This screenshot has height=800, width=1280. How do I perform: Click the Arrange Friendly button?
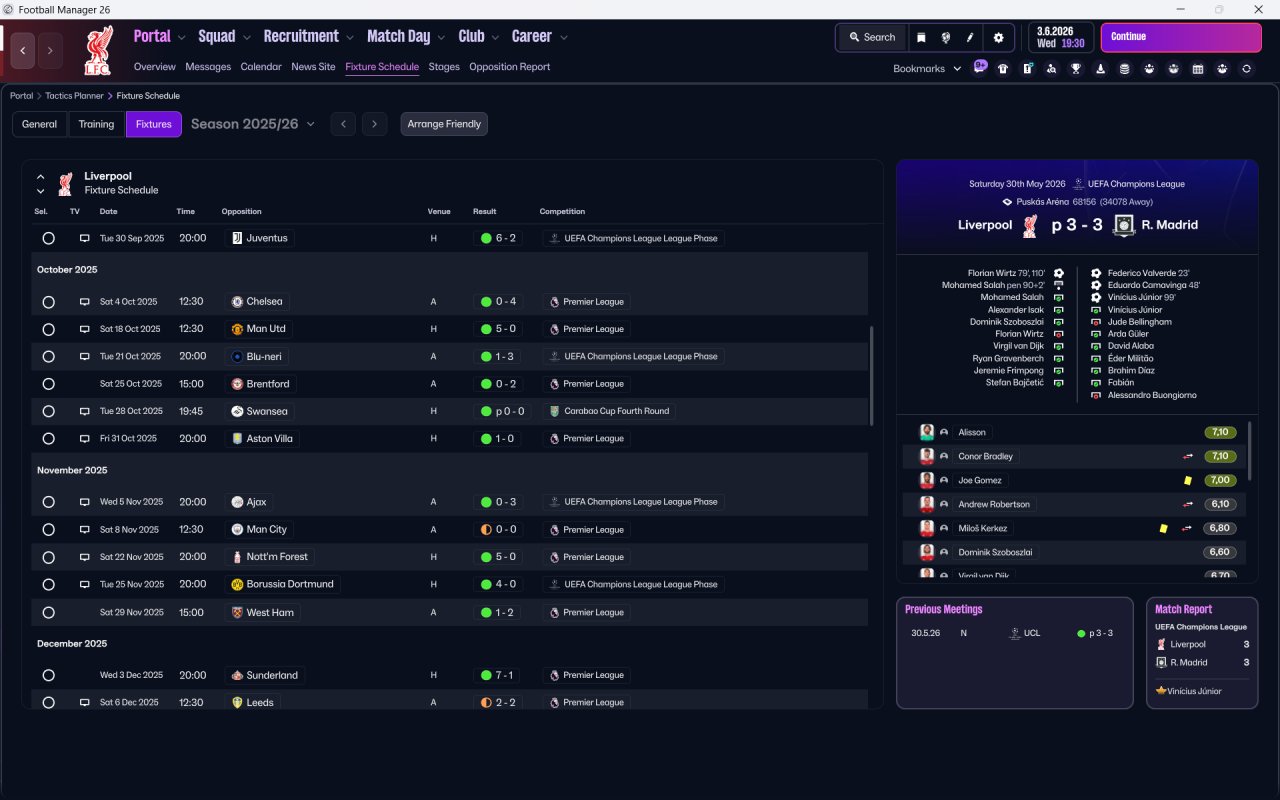tap(444, 124)
